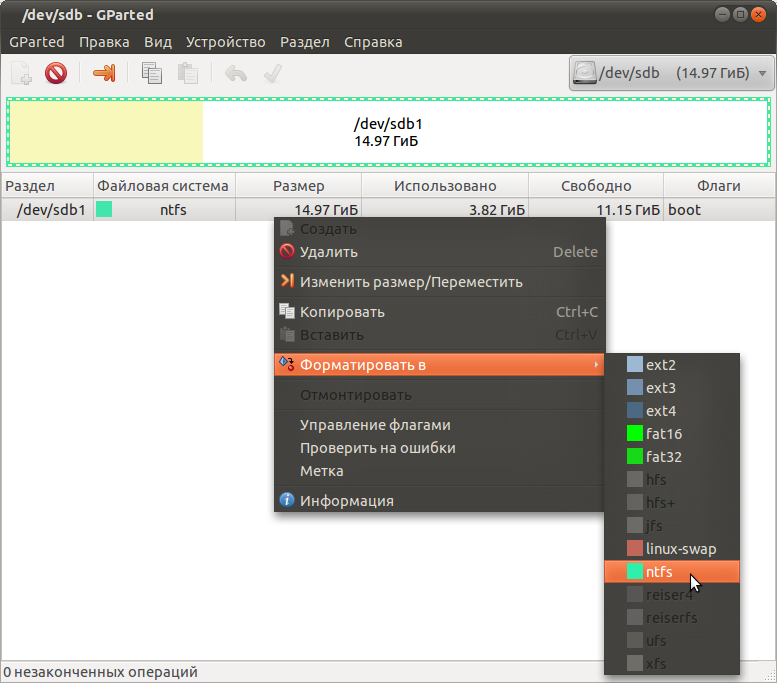Click the linux-swap red color swatch
The height and width of the screenshot is (683, 777).
(635, 548)
